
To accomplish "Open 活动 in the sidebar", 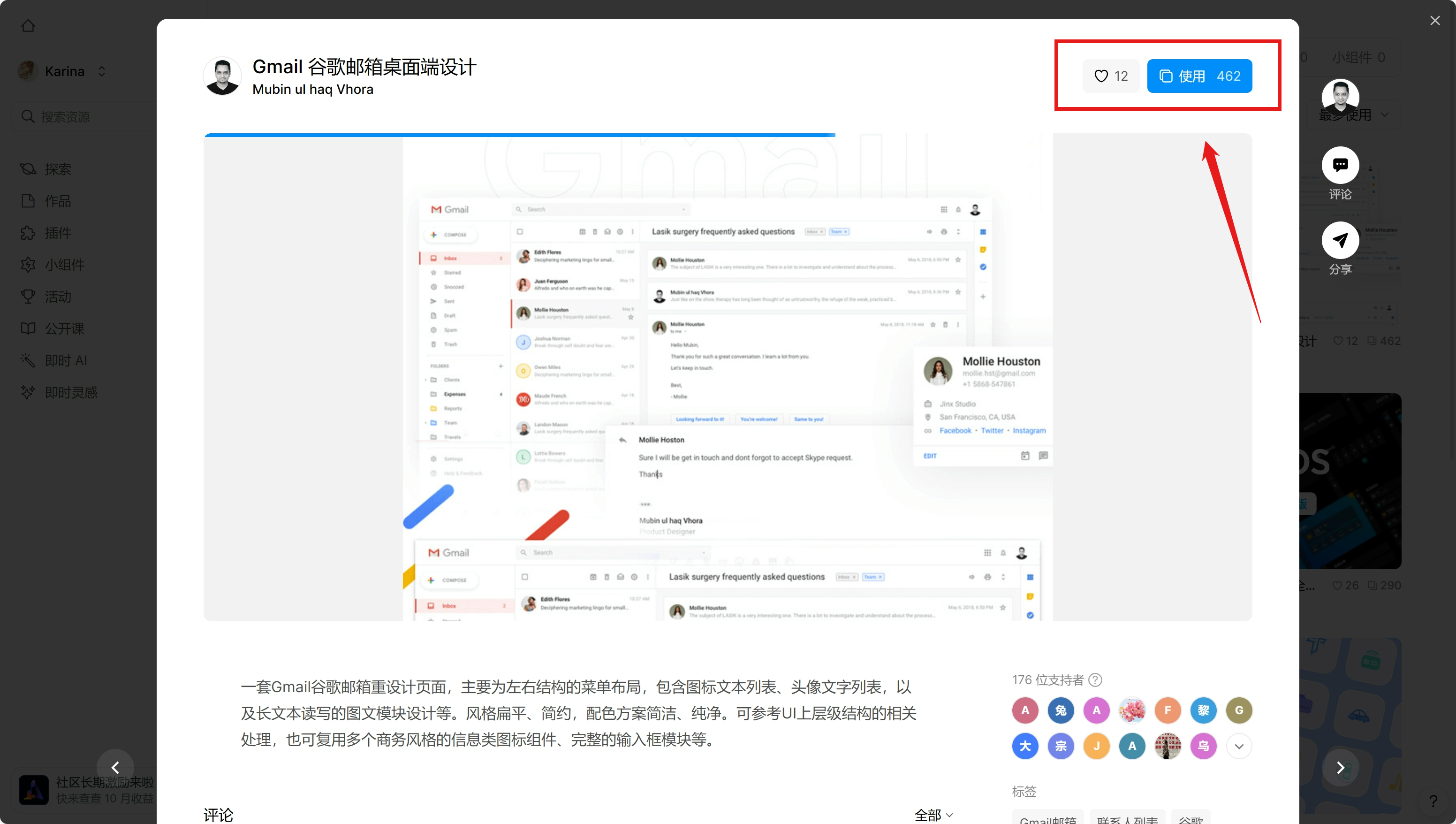I will [46, 297].
